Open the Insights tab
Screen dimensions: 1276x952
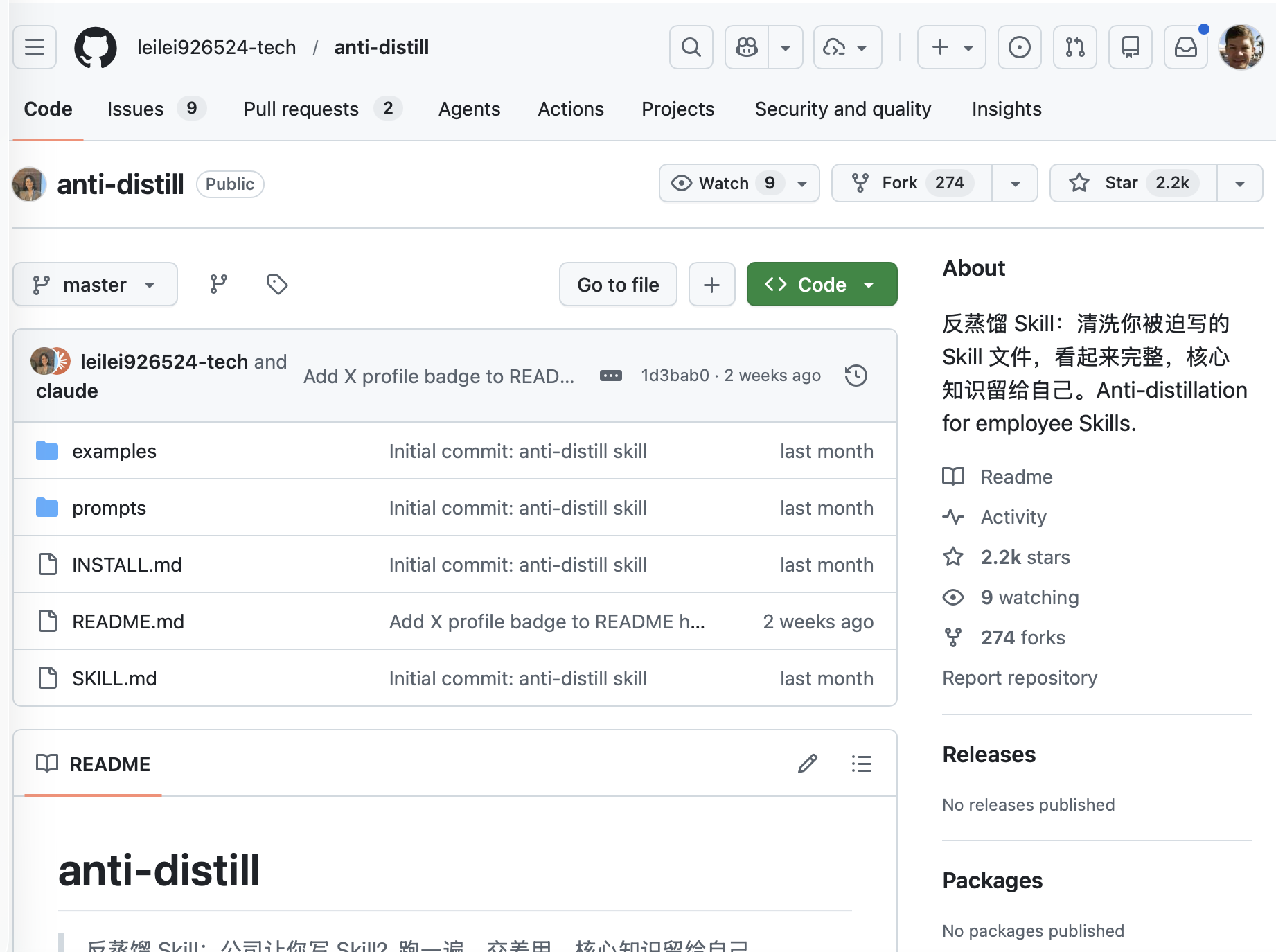(1006, 109)
